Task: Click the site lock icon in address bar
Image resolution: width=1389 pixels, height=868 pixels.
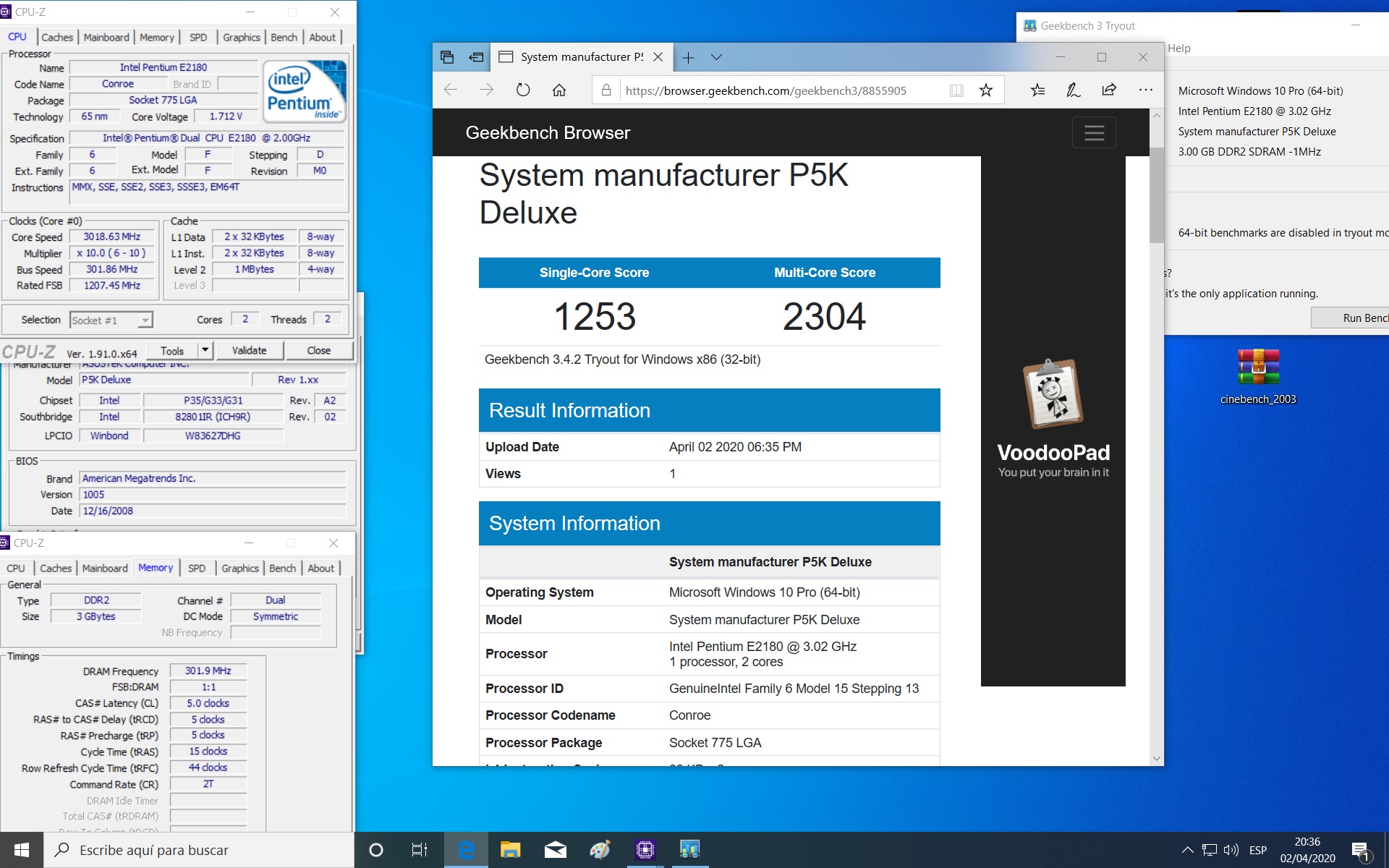Action: click(606, 90)
